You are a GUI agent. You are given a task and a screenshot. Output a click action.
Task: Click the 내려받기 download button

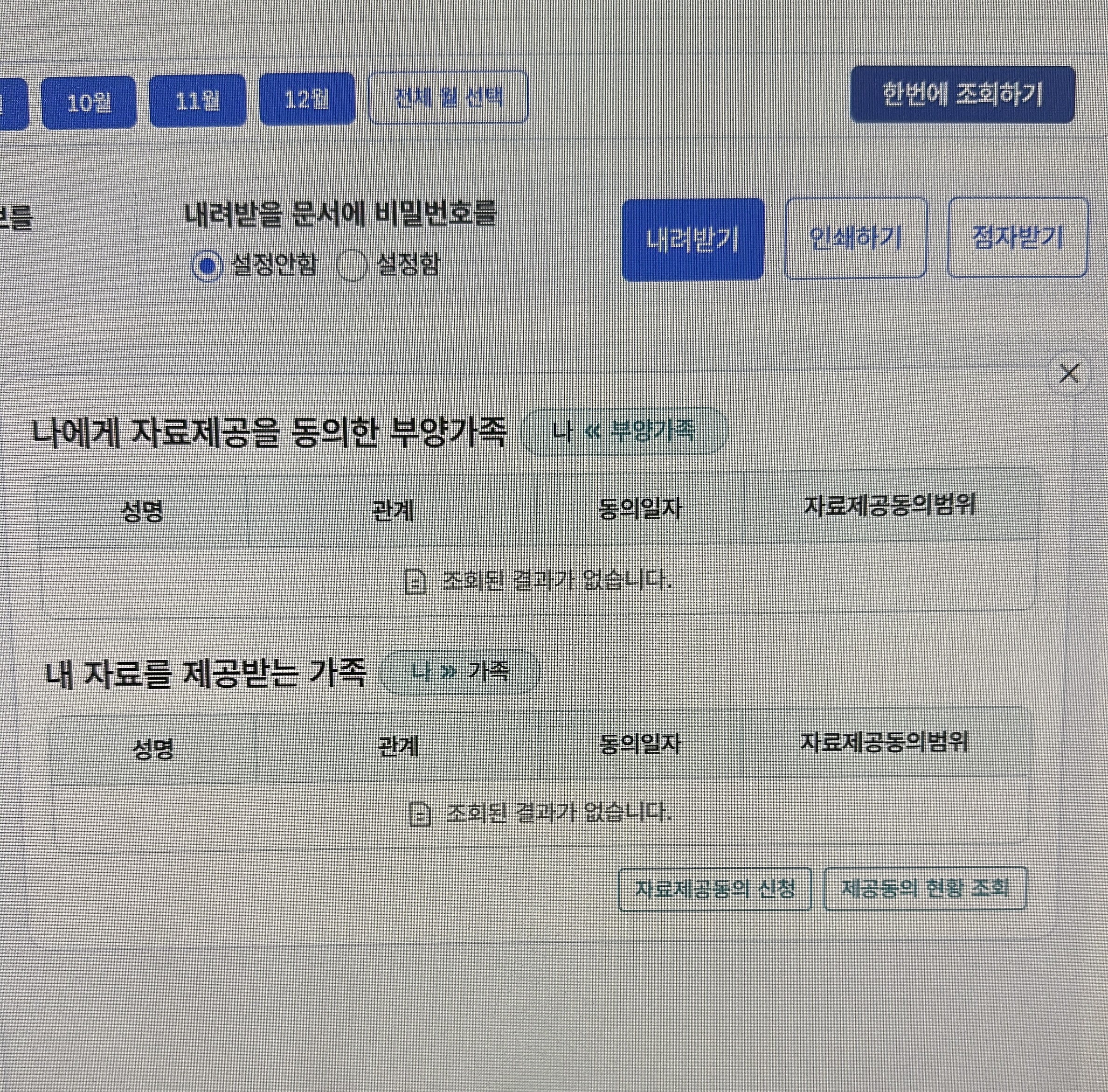pos(693,240)
